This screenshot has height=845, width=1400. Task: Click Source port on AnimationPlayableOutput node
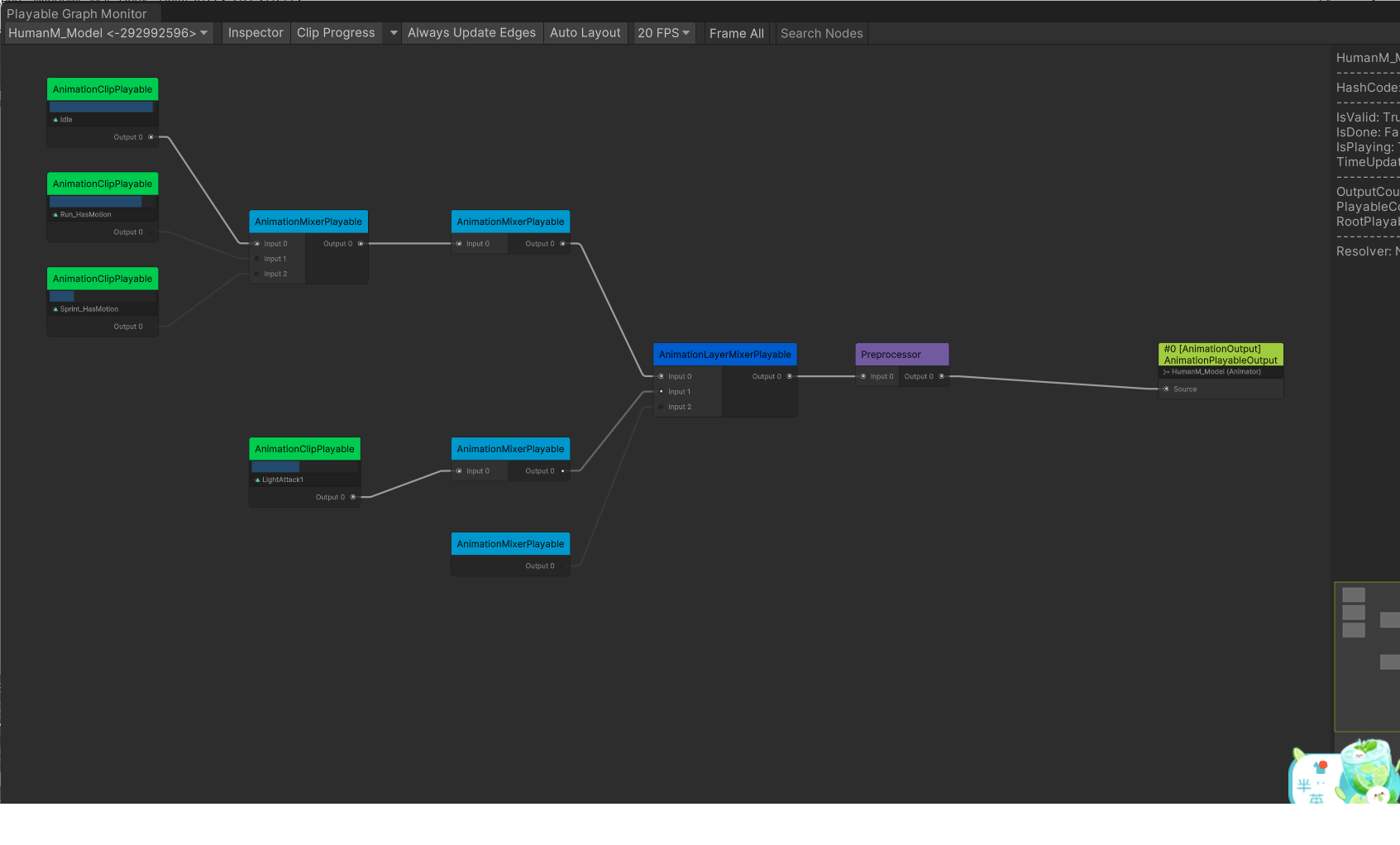pos(1167,389)
